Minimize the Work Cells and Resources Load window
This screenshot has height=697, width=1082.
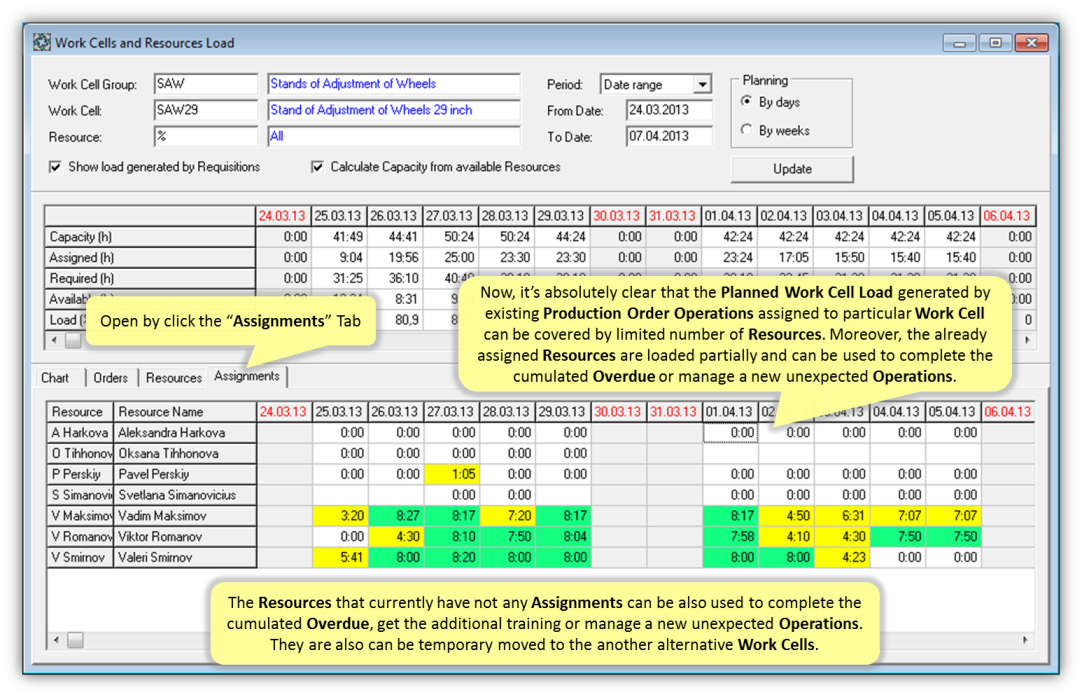coord(959,43)
